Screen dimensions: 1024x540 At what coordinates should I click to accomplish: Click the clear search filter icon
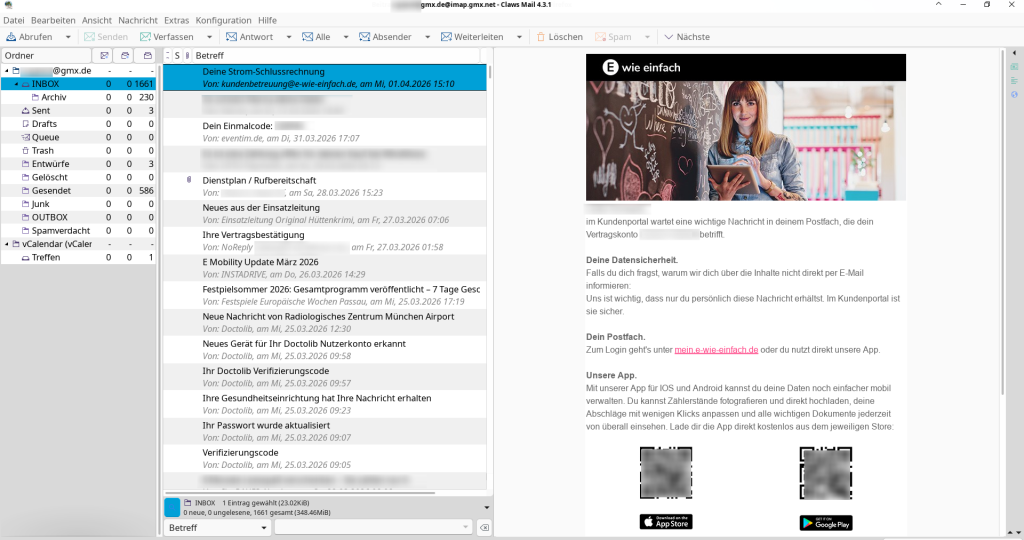click(483, 527)
